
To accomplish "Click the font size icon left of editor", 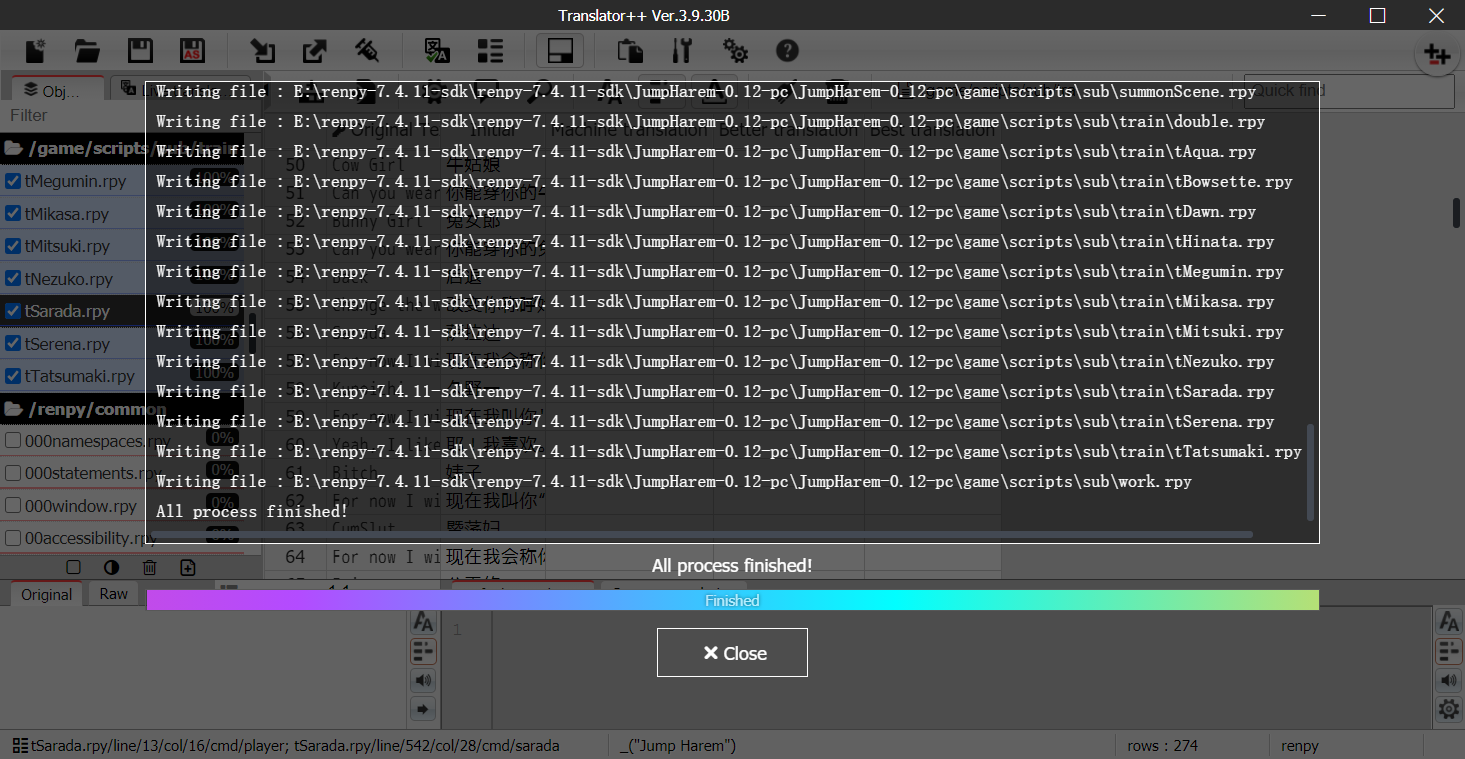I will pyautogui.click(x=423, y=621).
